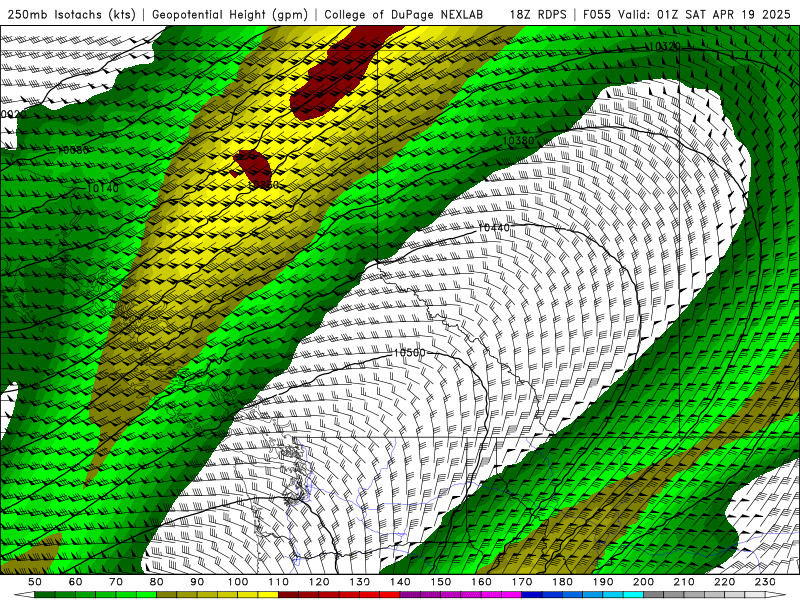The height and width of the screenshot is (600, 800).
Task: Select the 10500 height contour label
Action: pos(409,353)
